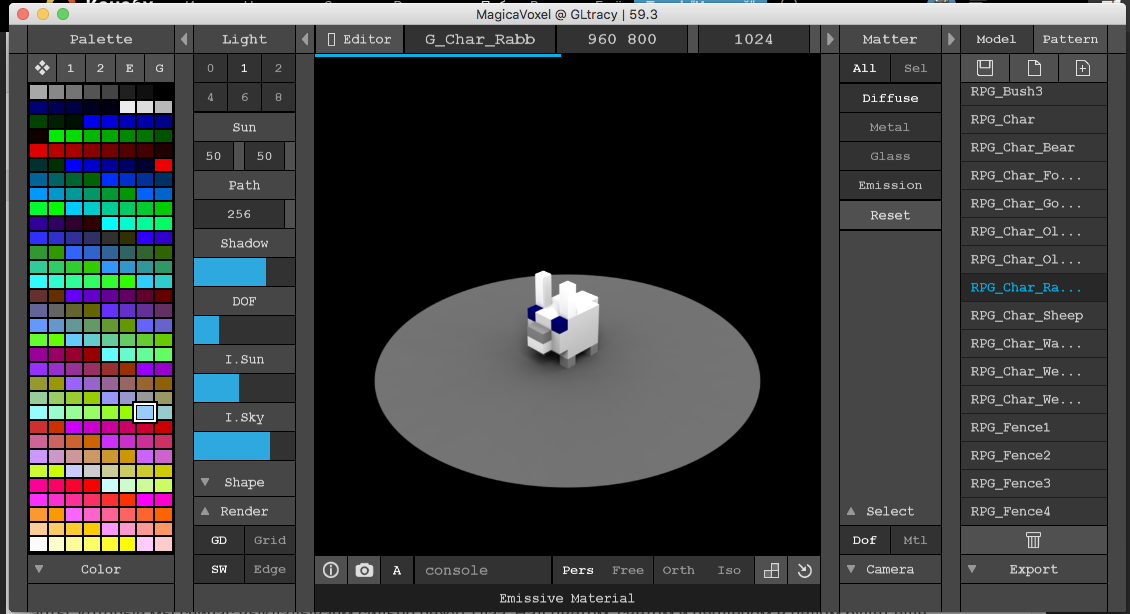Create a new model with the blank page icon
This screenshot has width=1130, height=614.
1033,68
